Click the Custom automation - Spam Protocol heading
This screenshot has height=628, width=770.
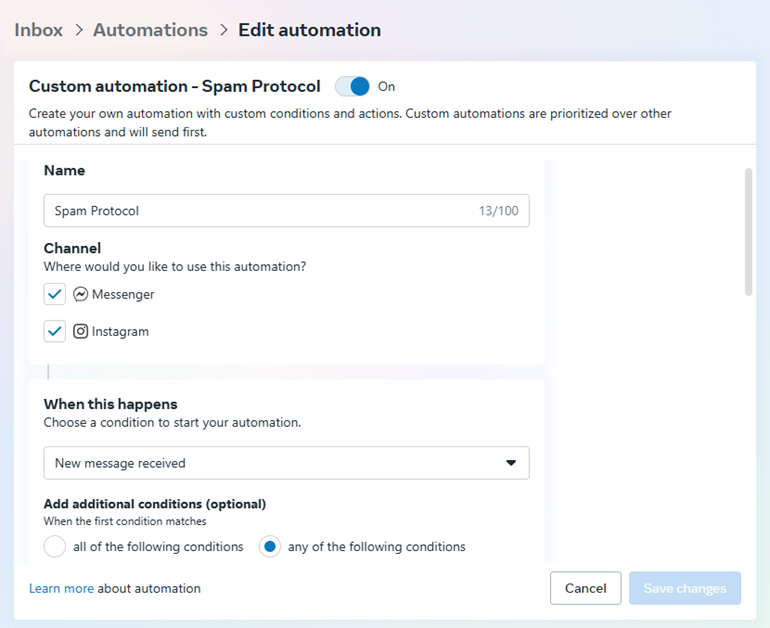(174, 86)
